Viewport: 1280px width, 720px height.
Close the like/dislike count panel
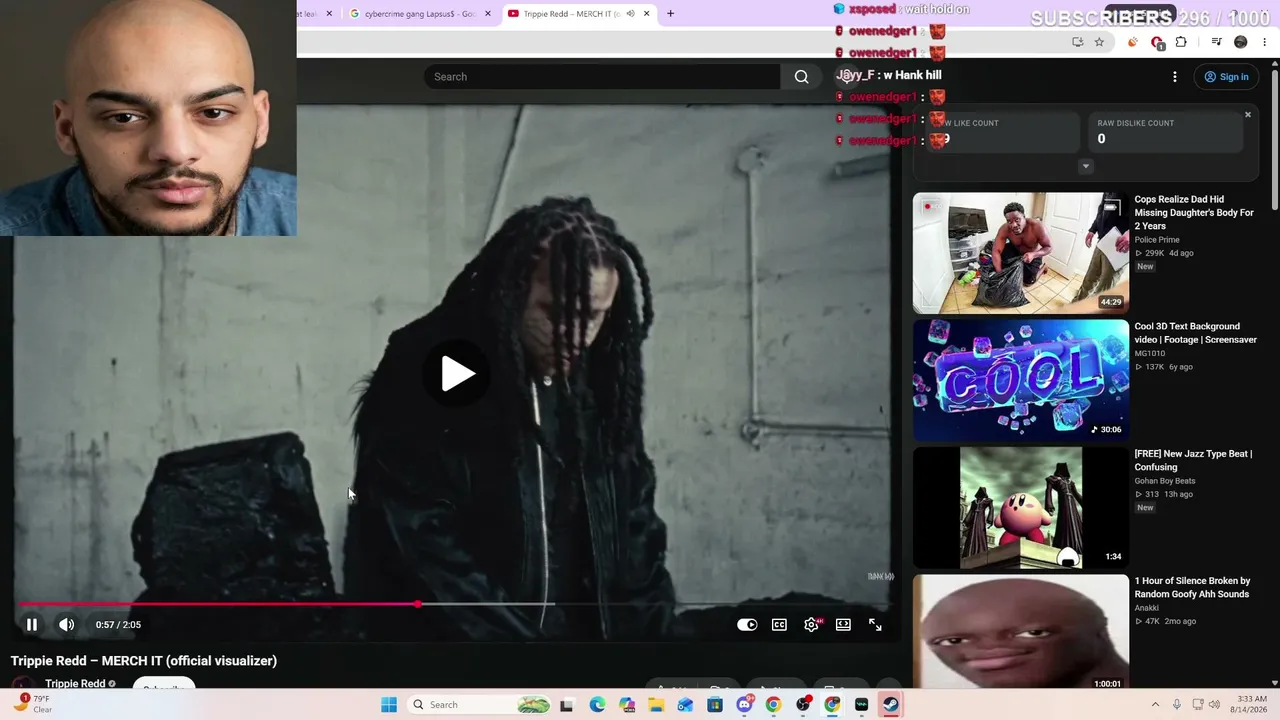coord(1248,115)
